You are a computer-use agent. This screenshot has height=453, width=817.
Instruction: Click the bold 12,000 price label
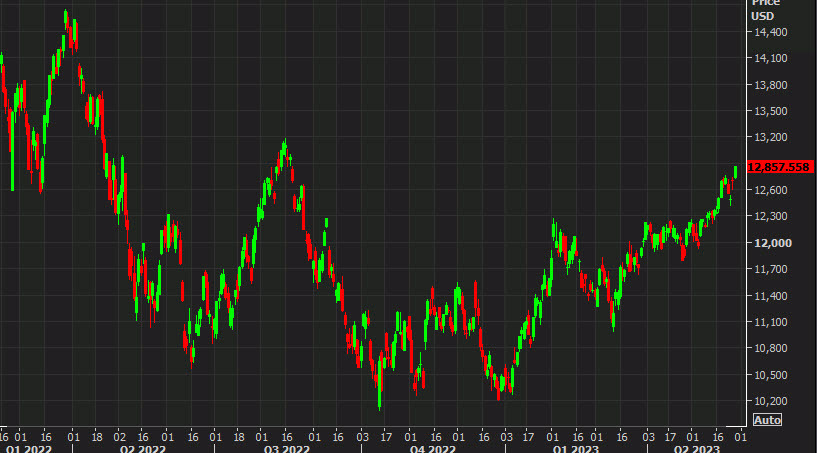point(773,243)
